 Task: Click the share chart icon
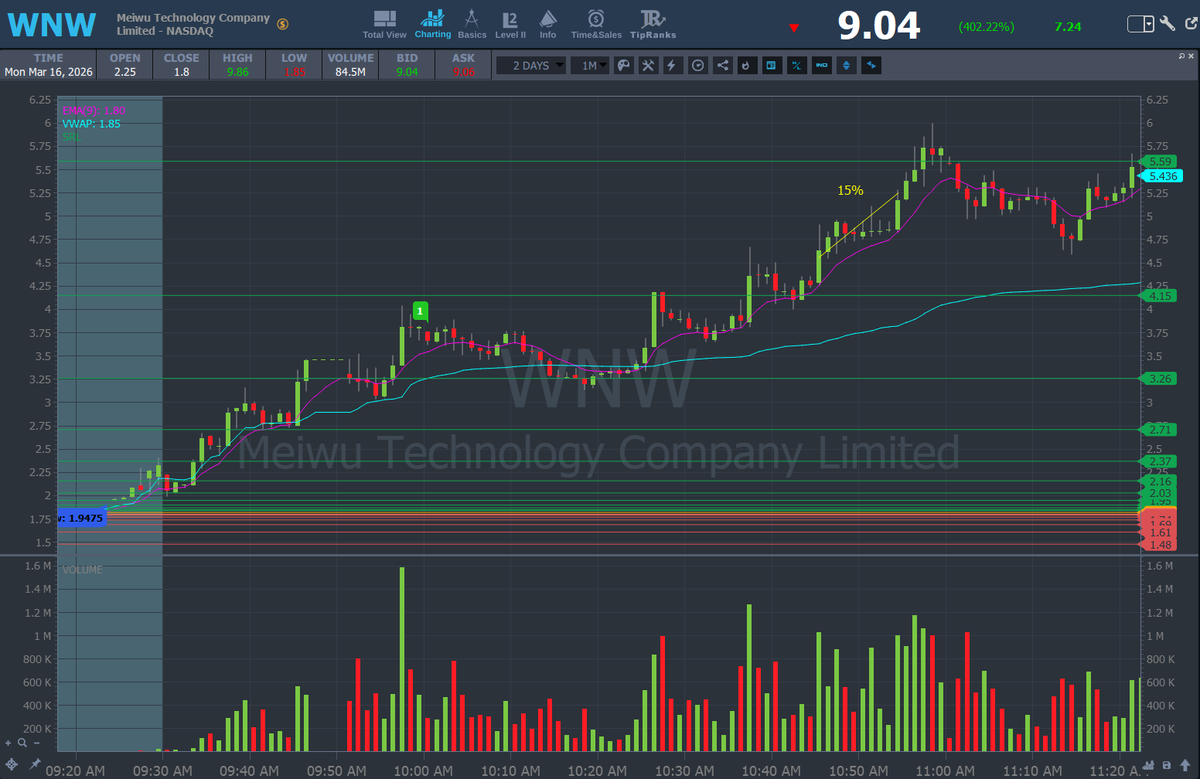point(721,65)
